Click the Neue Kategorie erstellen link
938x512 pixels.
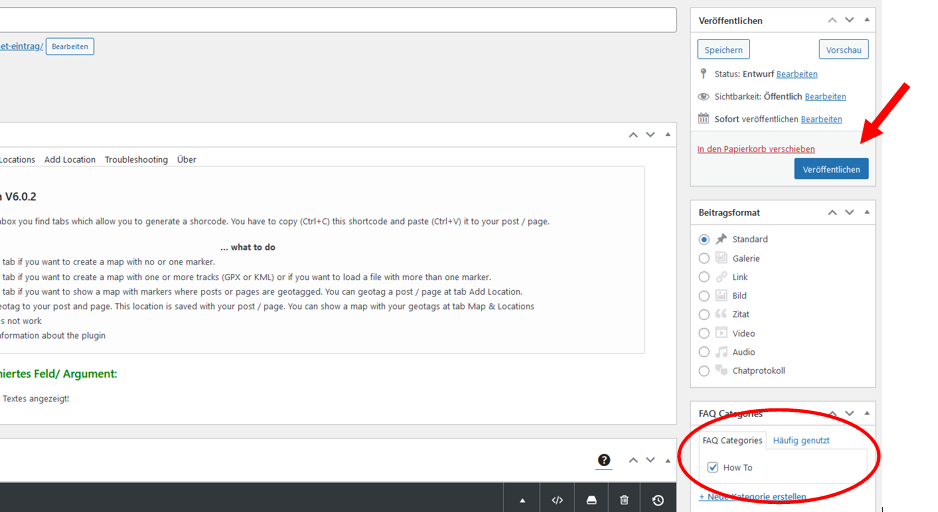point(753,496)
